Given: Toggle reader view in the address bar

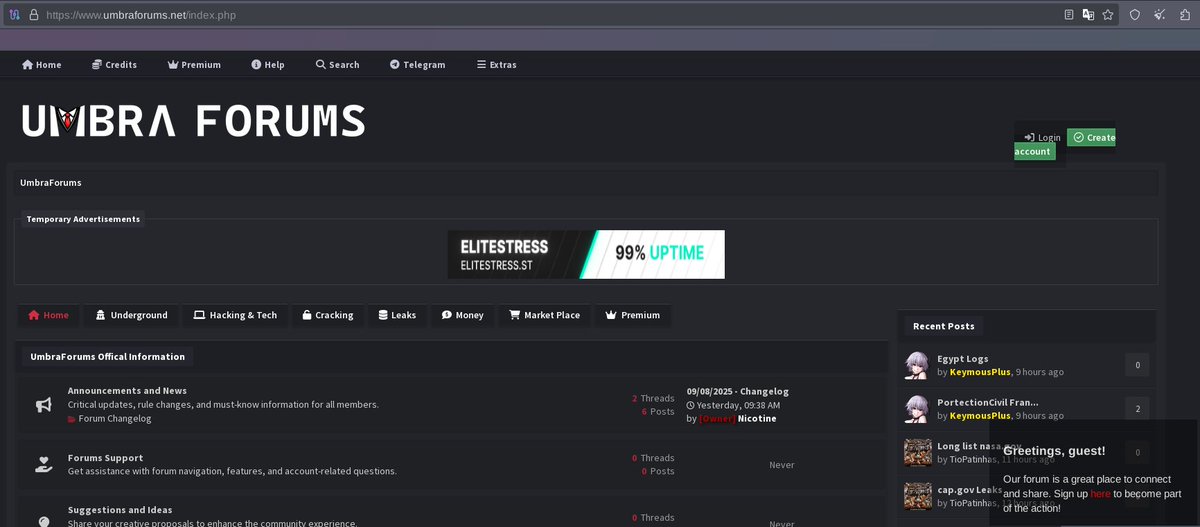Looking at the screenshot, I should (1069, 15).
